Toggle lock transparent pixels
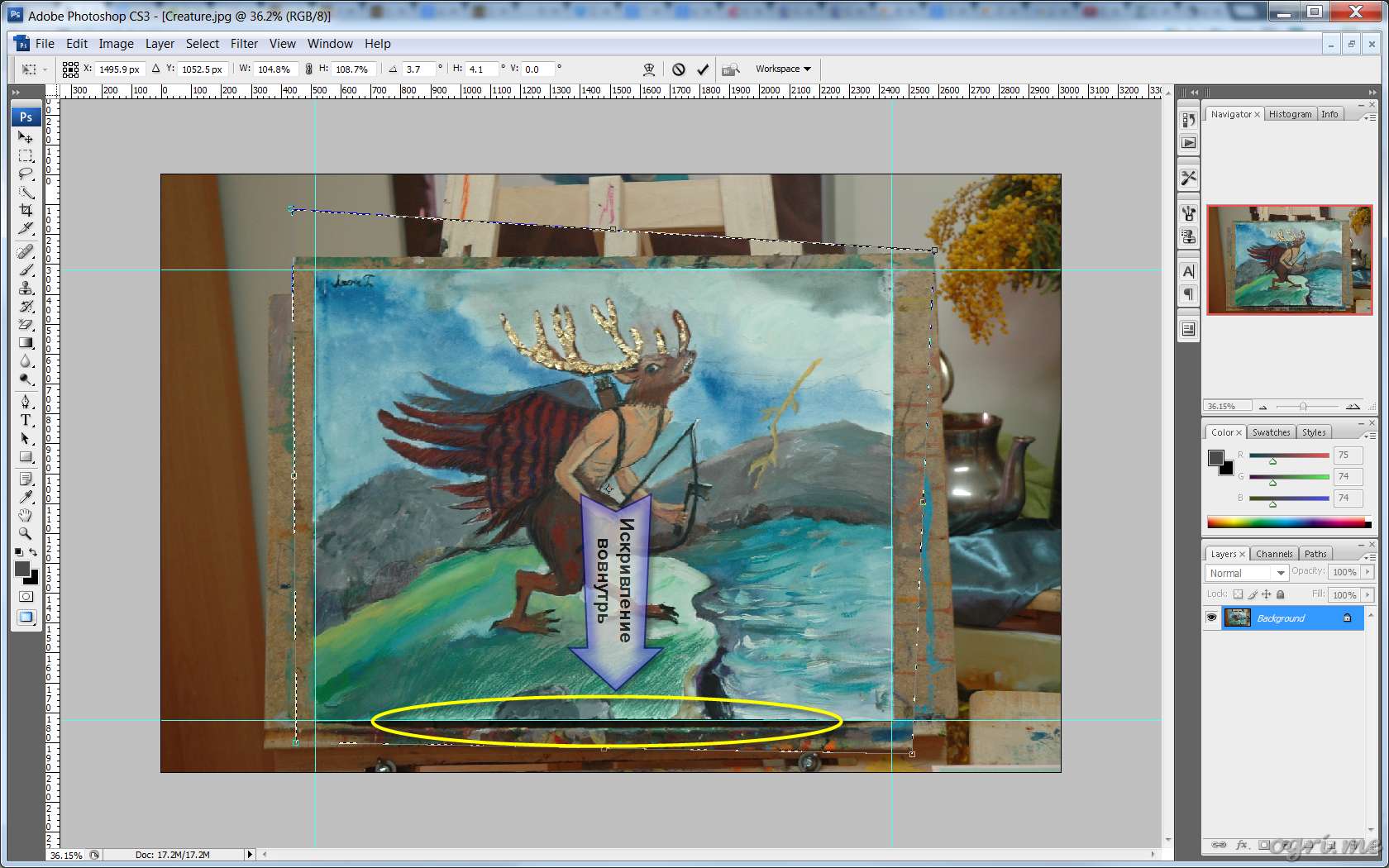 [x=1238, y=594]
